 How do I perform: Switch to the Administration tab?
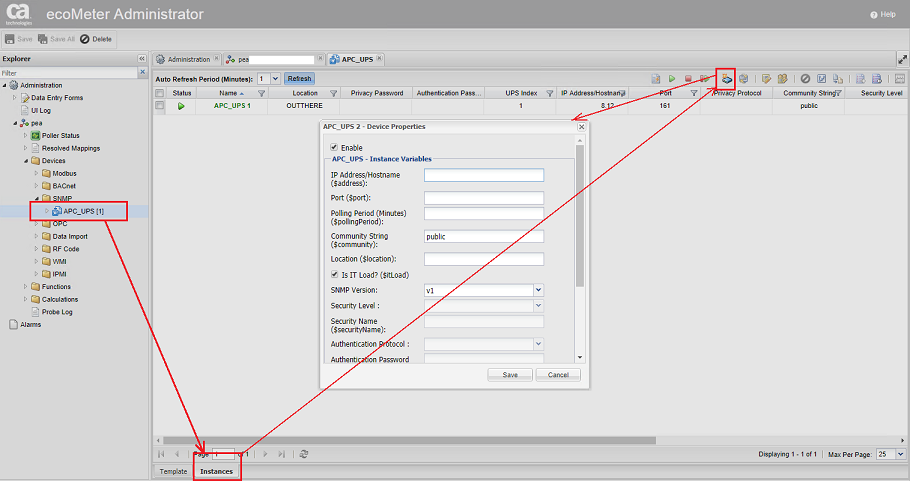188,59
